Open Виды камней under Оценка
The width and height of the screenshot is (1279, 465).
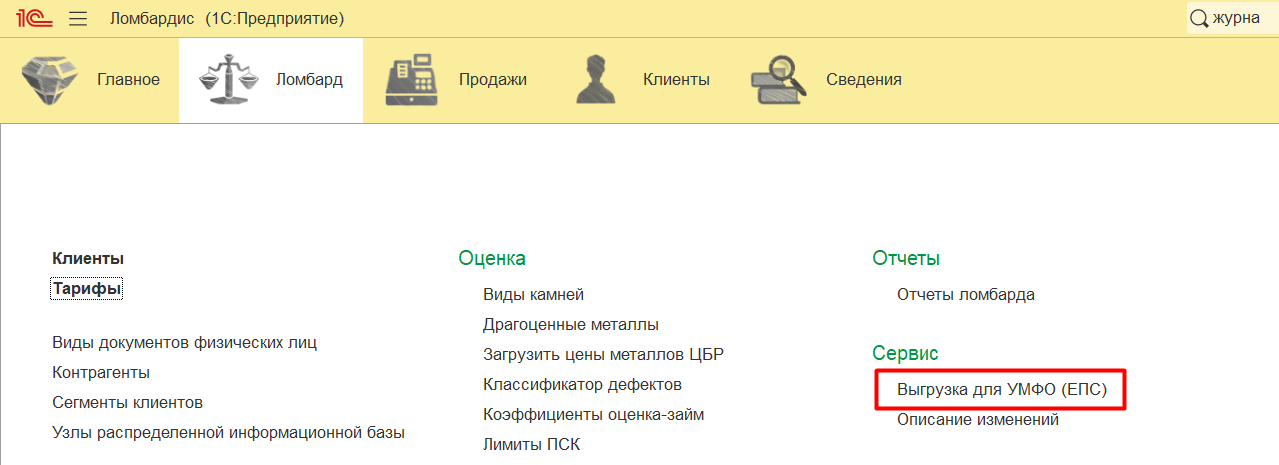click(x=533, y=295)
